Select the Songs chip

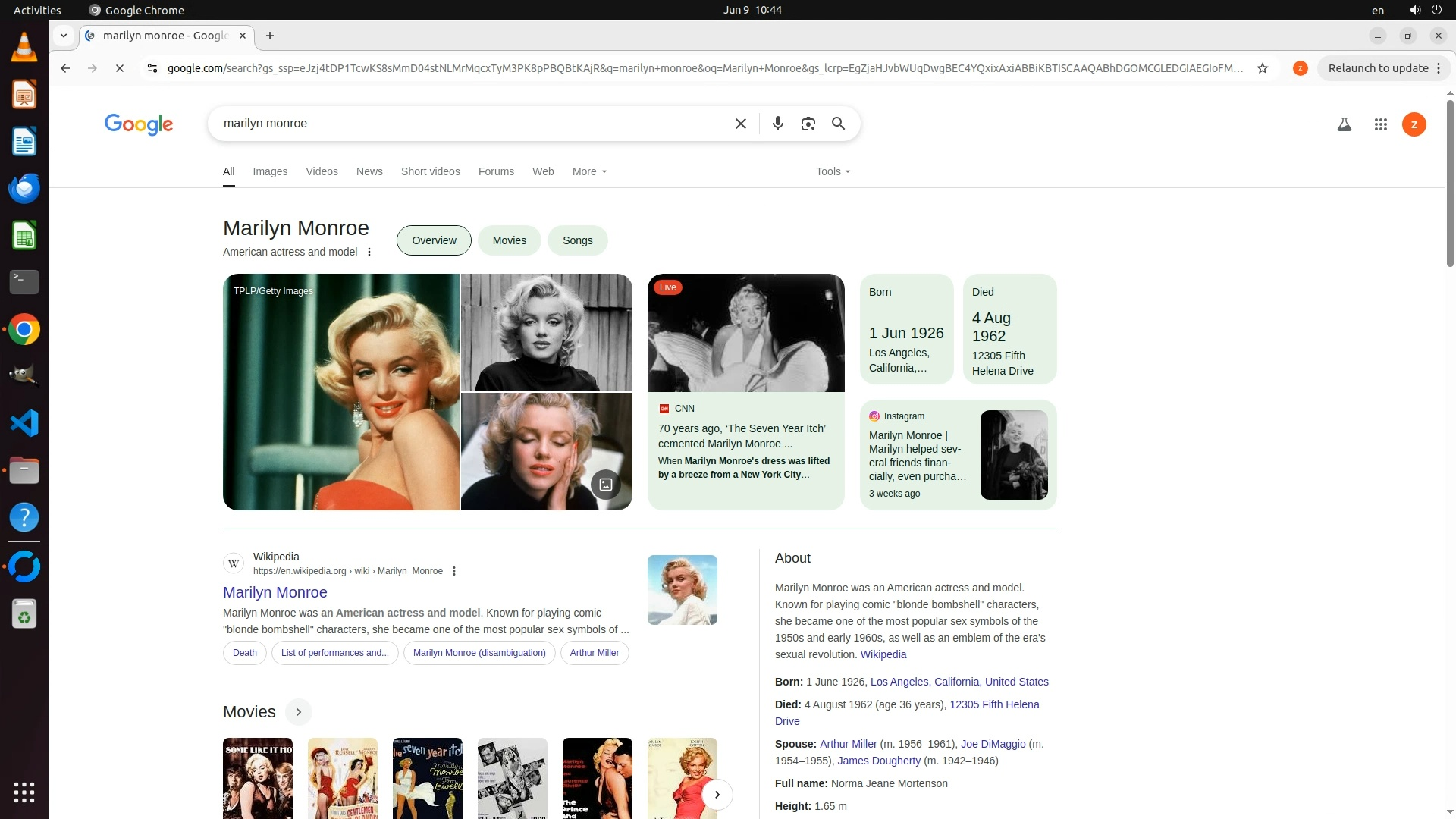577,240
